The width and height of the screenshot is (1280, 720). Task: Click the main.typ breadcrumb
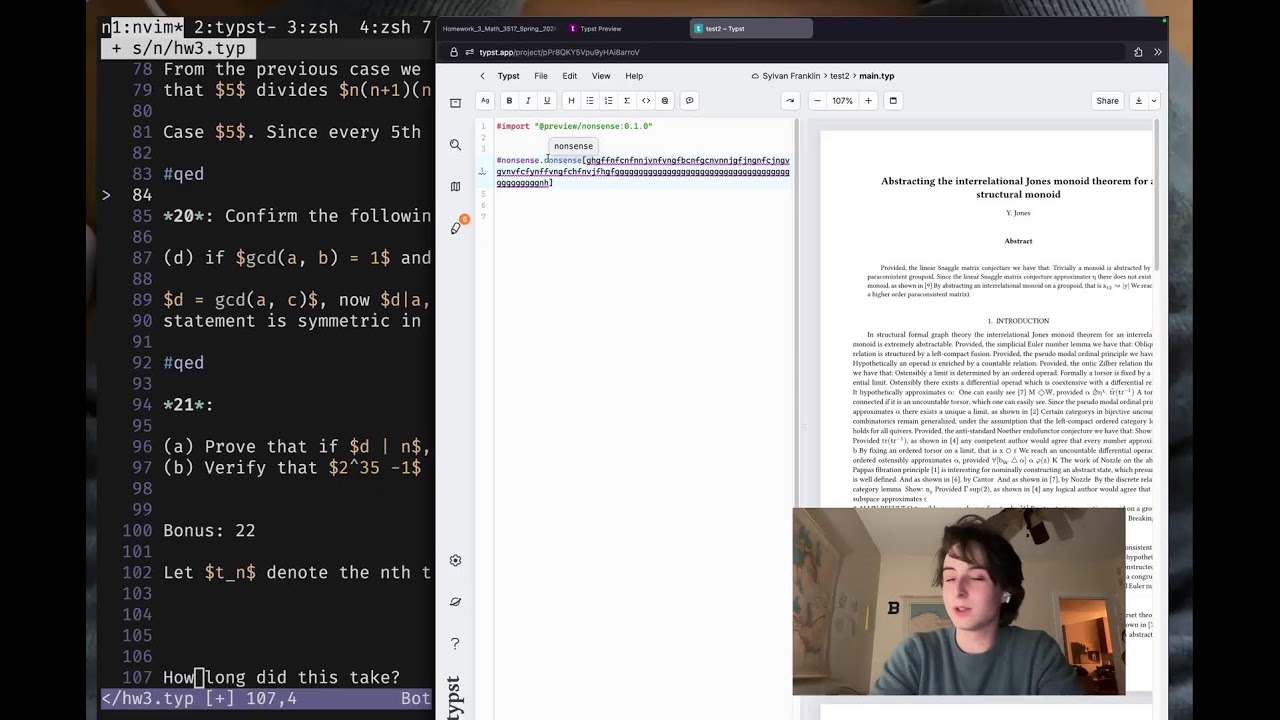[877, 76]
